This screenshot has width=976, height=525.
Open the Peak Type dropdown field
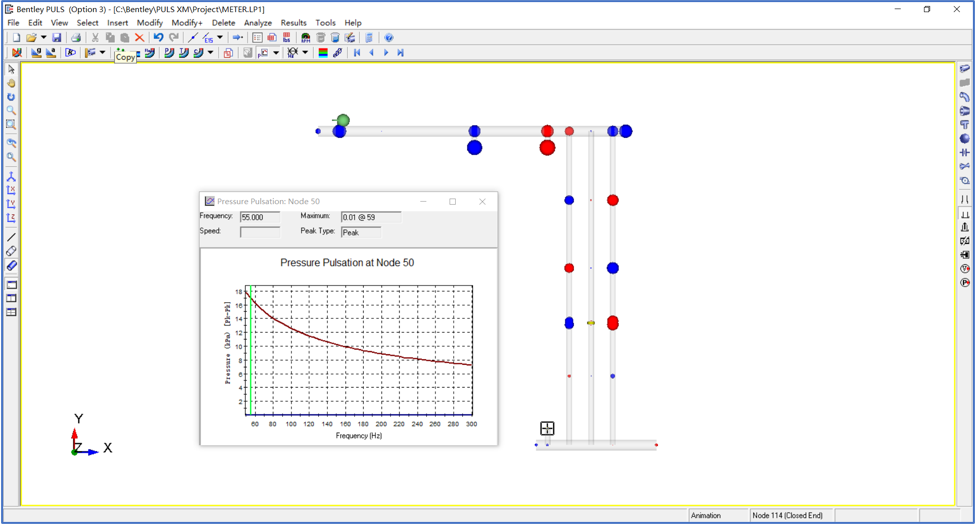click(360, 232)
